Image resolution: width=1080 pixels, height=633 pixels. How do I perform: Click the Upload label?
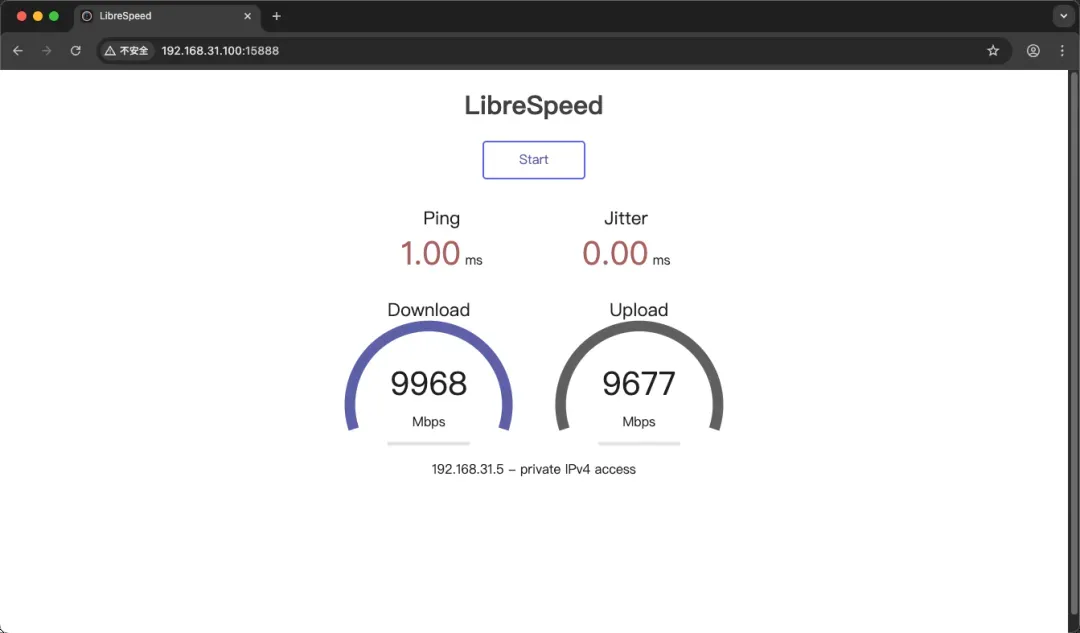click(638, 310)
